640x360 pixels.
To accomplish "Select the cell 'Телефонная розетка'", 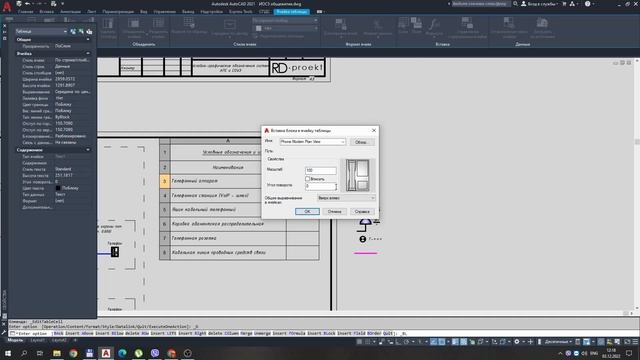I will tap(228, 238).
